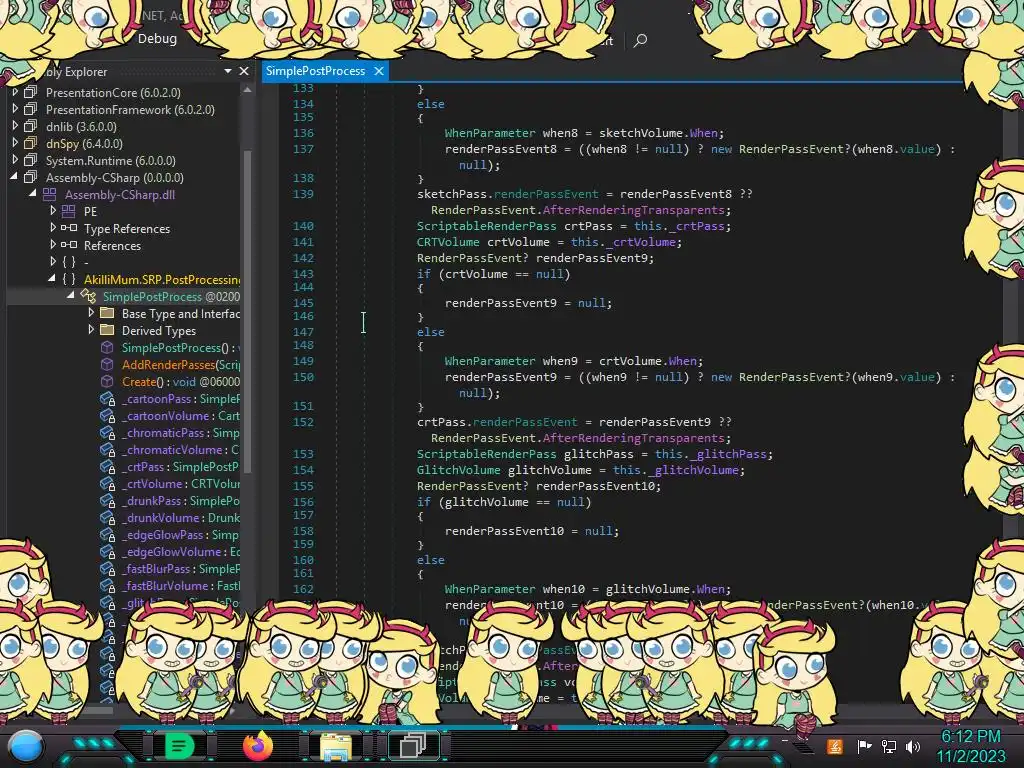Click the Action Center flag tray icon

tap(864, 746)
